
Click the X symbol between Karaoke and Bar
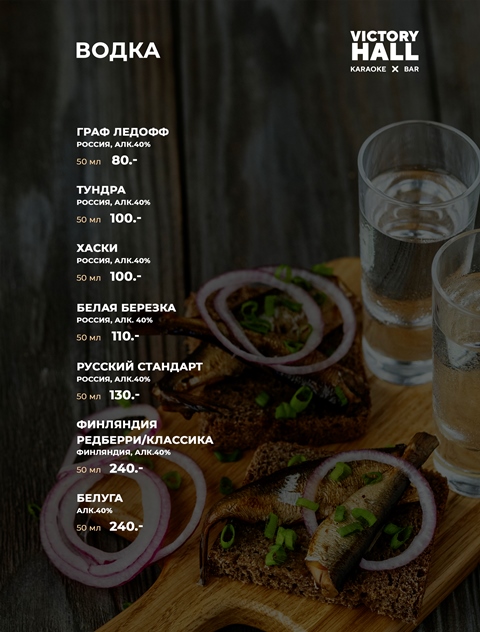395,69
